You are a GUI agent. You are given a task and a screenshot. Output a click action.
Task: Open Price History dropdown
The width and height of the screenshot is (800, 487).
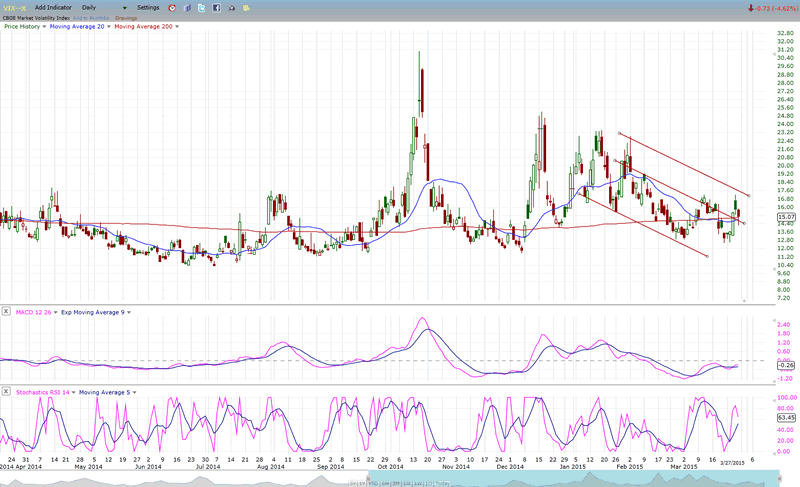click(x=43, y=27)
